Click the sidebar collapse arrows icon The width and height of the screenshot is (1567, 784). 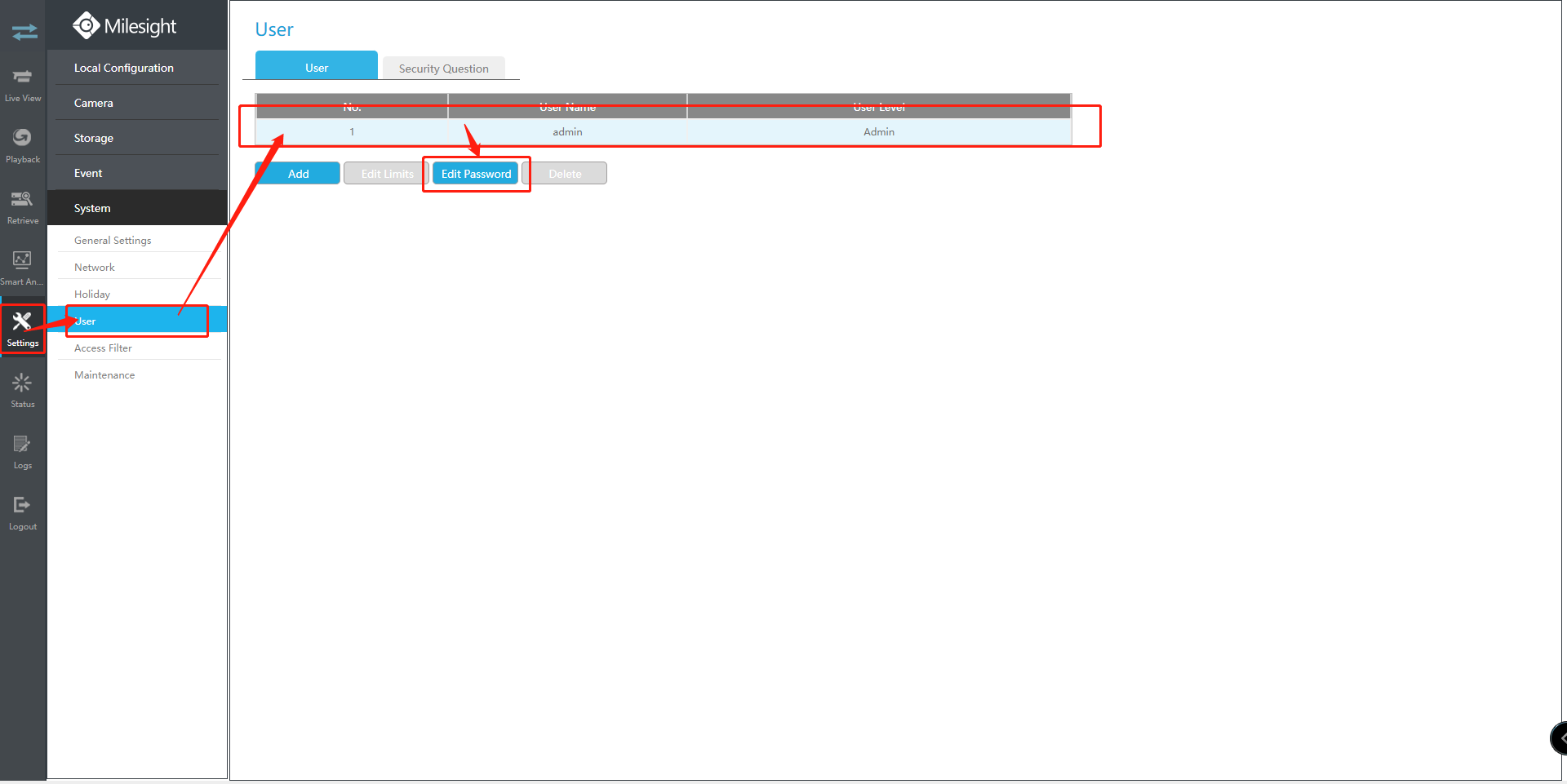pyautogui.click(x=24, y=32)
